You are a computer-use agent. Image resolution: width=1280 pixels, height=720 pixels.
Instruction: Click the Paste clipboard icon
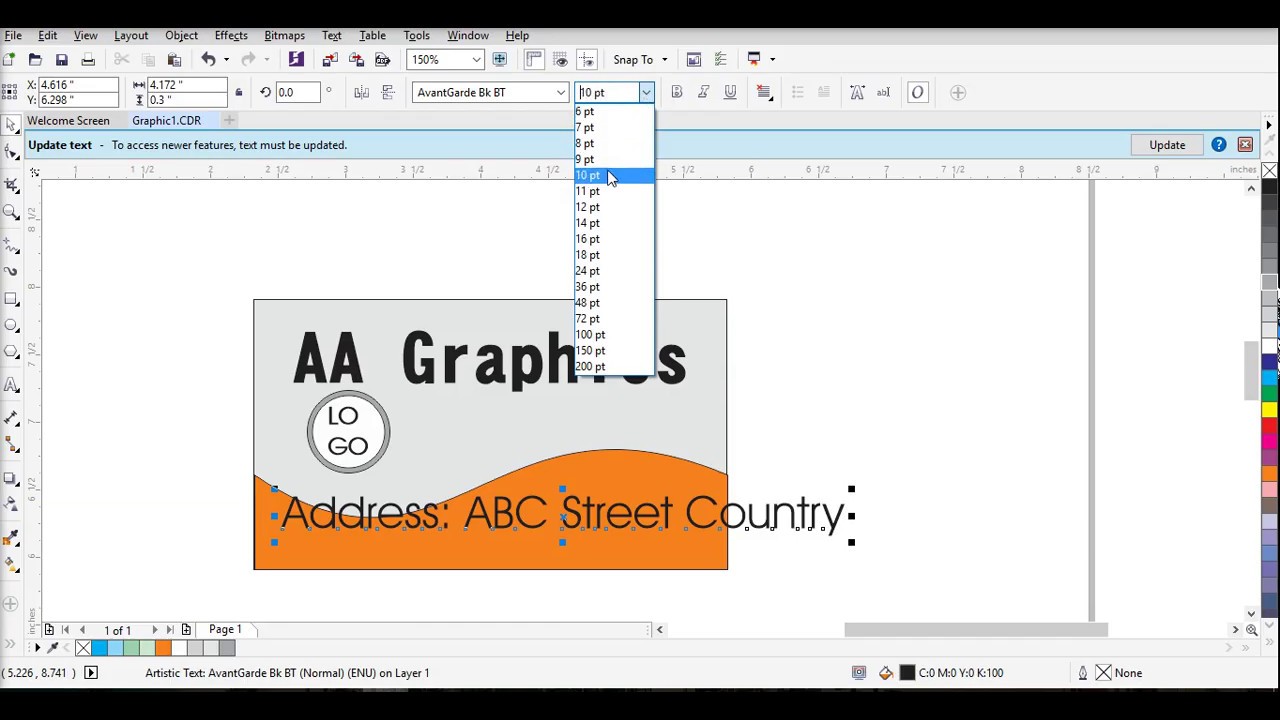click(x=174, y=60)
